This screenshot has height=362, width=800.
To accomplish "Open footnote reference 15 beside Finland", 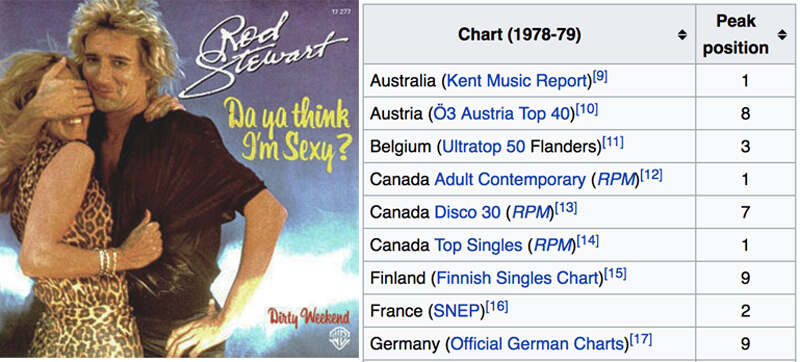I will coord(615,275).
